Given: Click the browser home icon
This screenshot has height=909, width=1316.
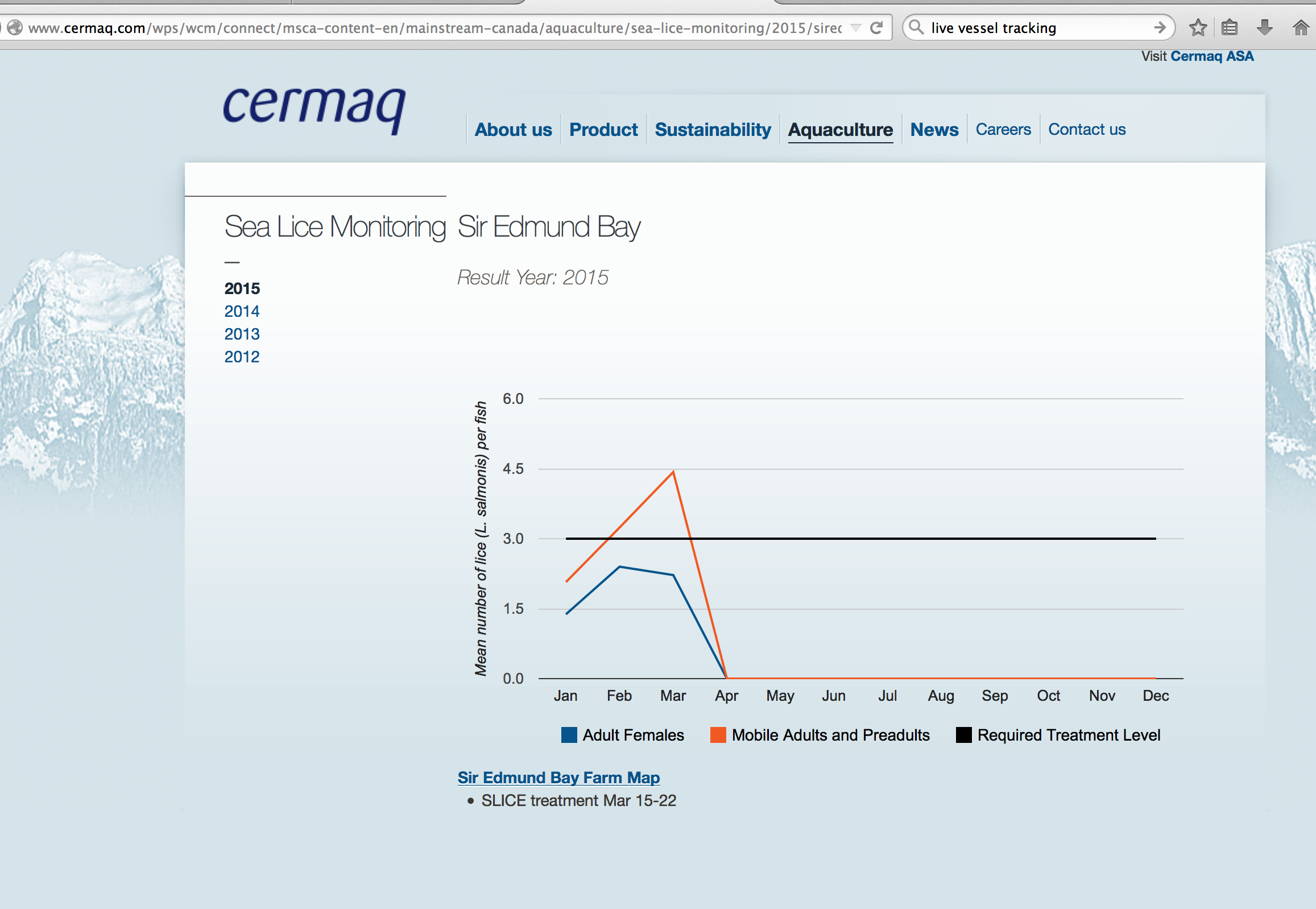Looking at the screenshot, I should pyautogui.click(x=1301, y=27).
